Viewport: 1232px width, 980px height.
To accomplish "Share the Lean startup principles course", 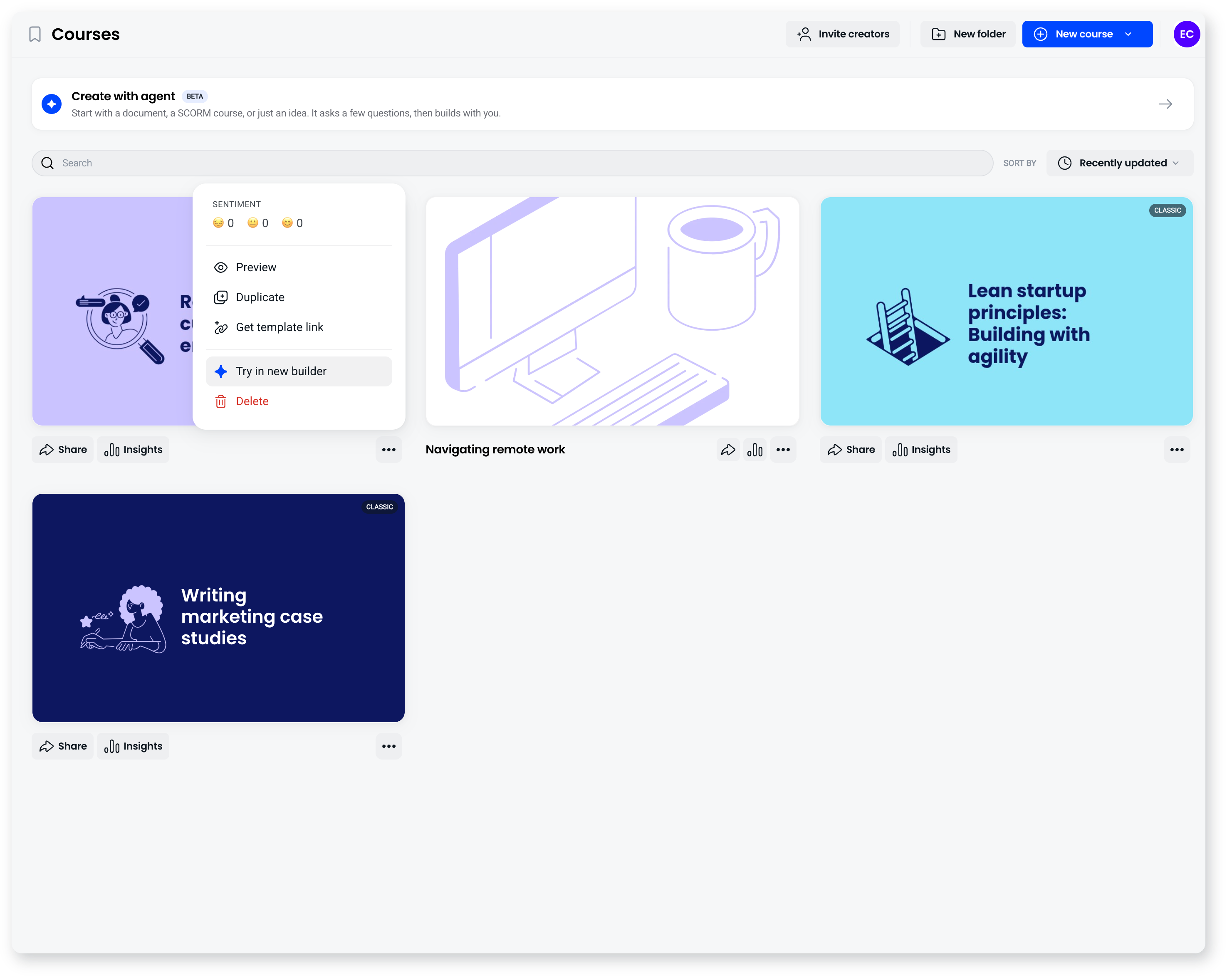I will 851,450.
